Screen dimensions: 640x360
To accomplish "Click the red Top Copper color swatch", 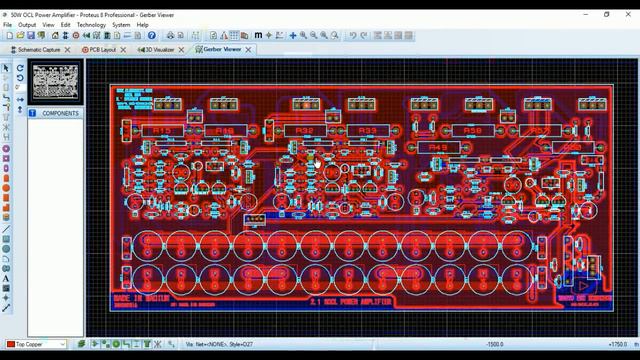I will click(x=11, y=344).
